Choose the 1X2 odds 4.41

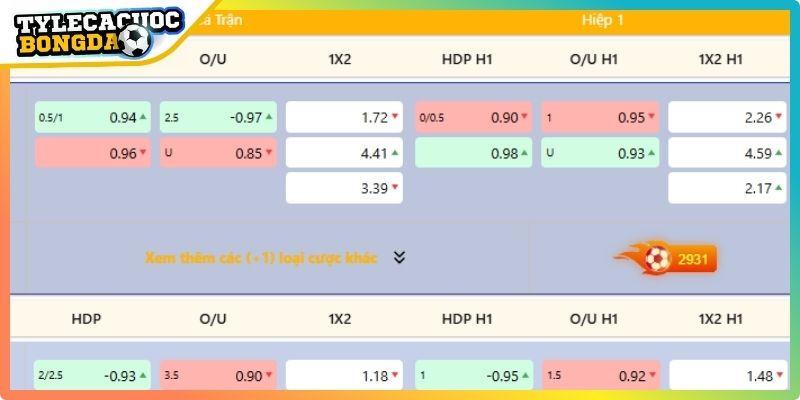344,153
